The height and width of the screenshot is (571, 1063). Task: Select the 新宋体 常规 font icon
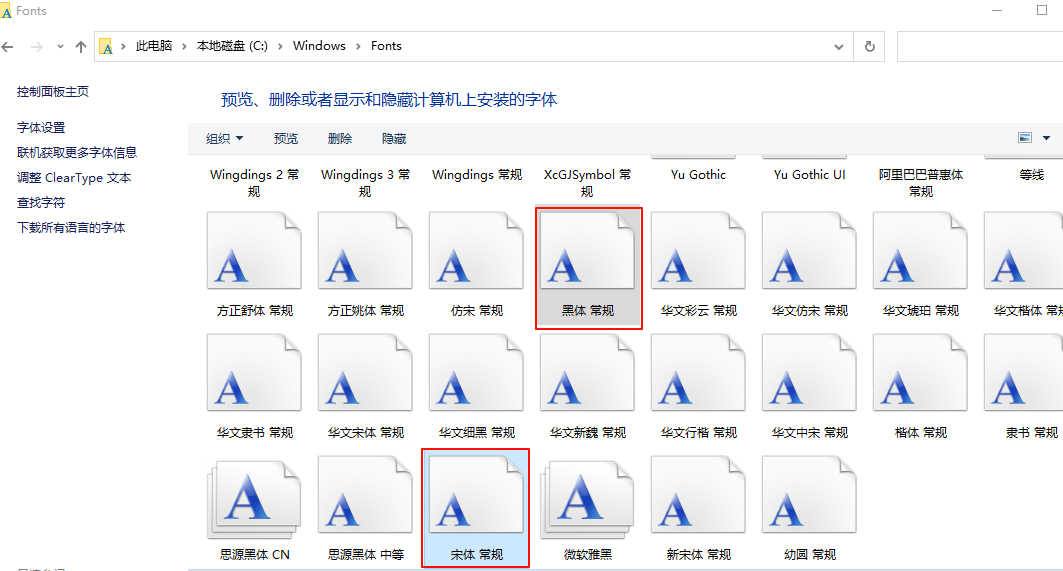(699, 495)
